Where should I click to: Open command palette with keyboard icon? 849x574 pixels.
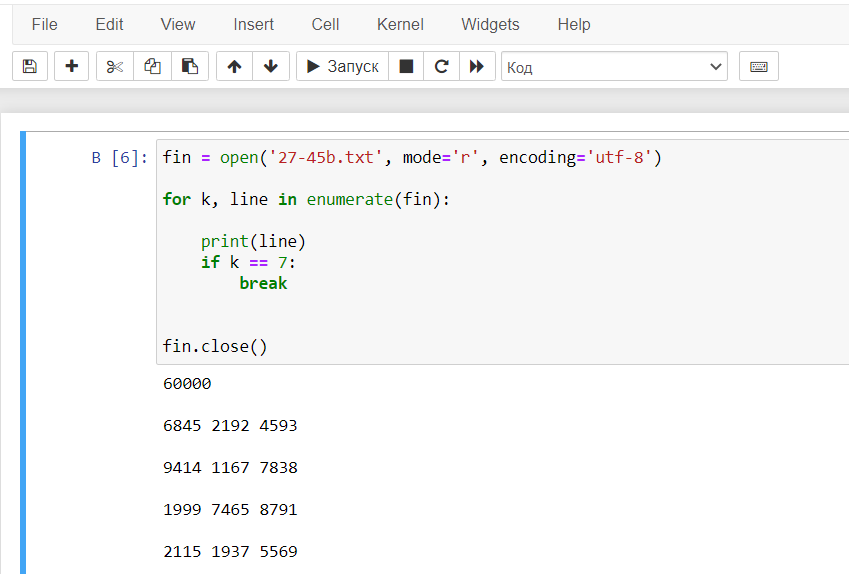(x=759, y=66)
